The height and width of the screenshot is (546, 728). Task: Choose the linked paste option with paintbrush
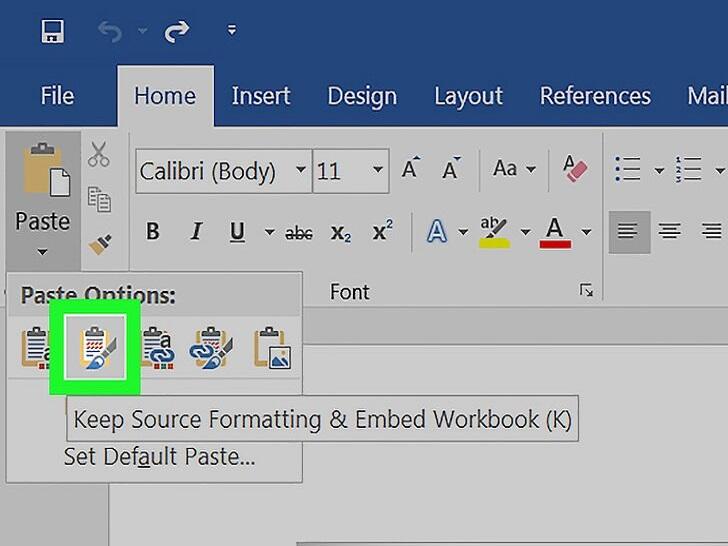[x=212, y=348]
